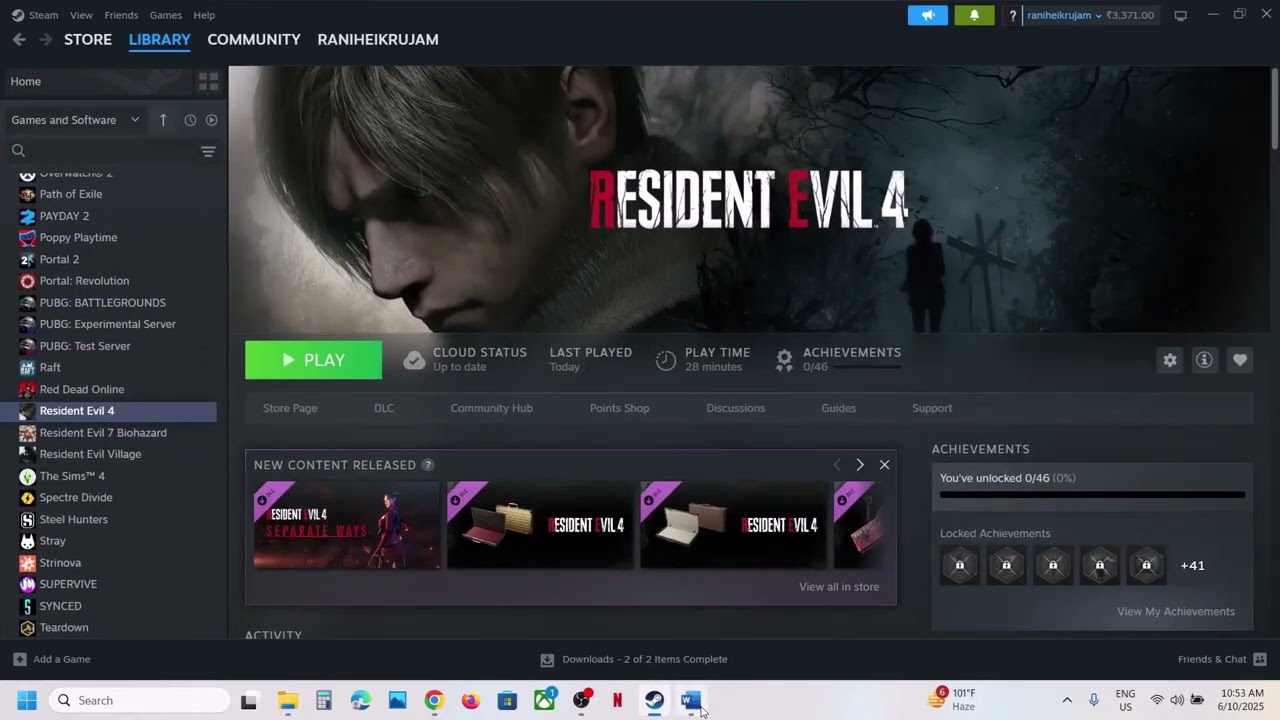Image resolution: width=1280 pixels, height=720 pixels.
Task: Go to next new content arrow
Action: 859,465
